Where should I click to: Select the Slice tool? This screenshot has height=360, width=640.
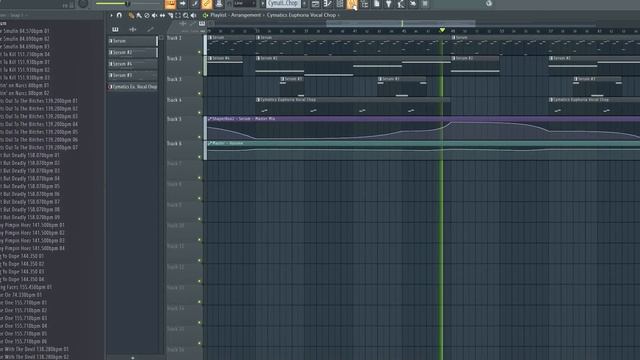pos(170,16)
